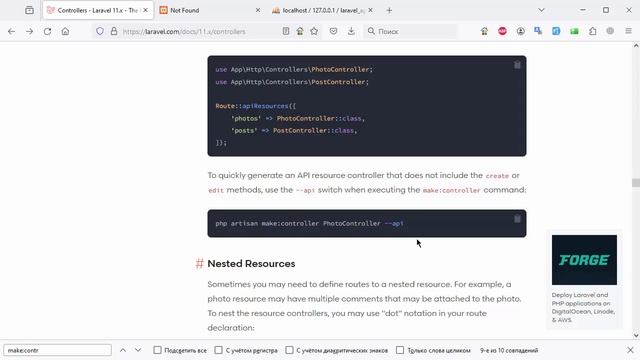Open the Forge advertisement banner
This screenshot has width=640, height=360.
pos(584,260)
